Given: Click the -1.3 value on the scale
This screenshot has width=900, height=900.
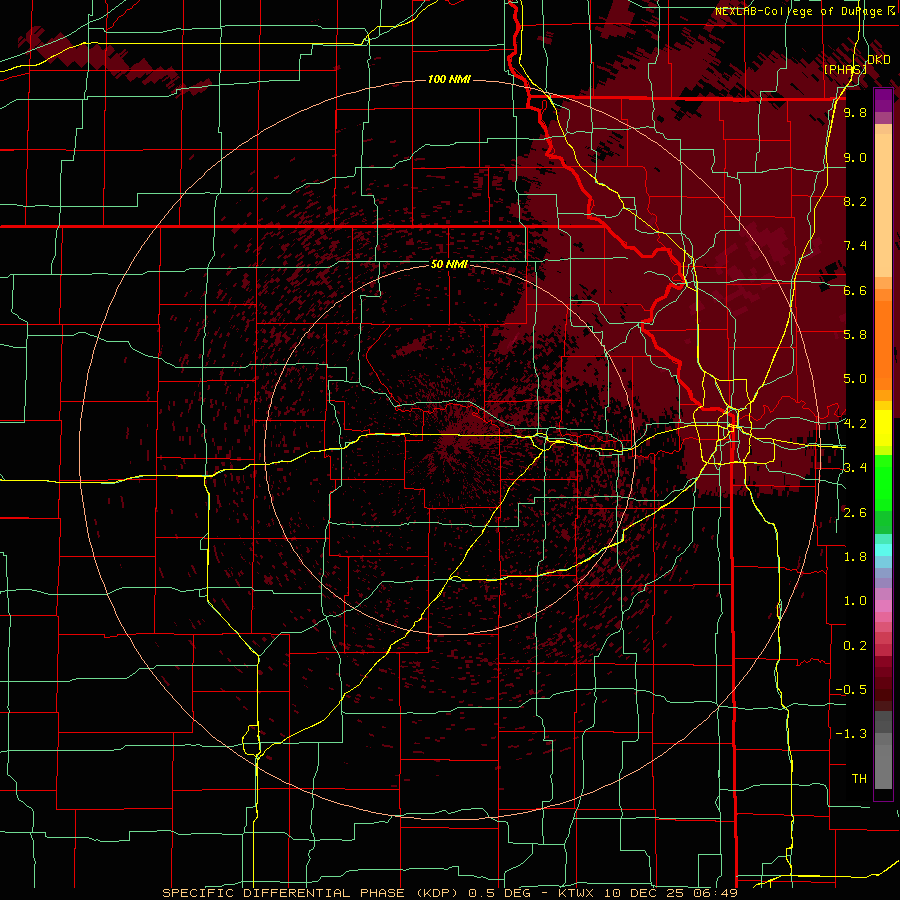Looking at the screenshot, I should 851,734.
